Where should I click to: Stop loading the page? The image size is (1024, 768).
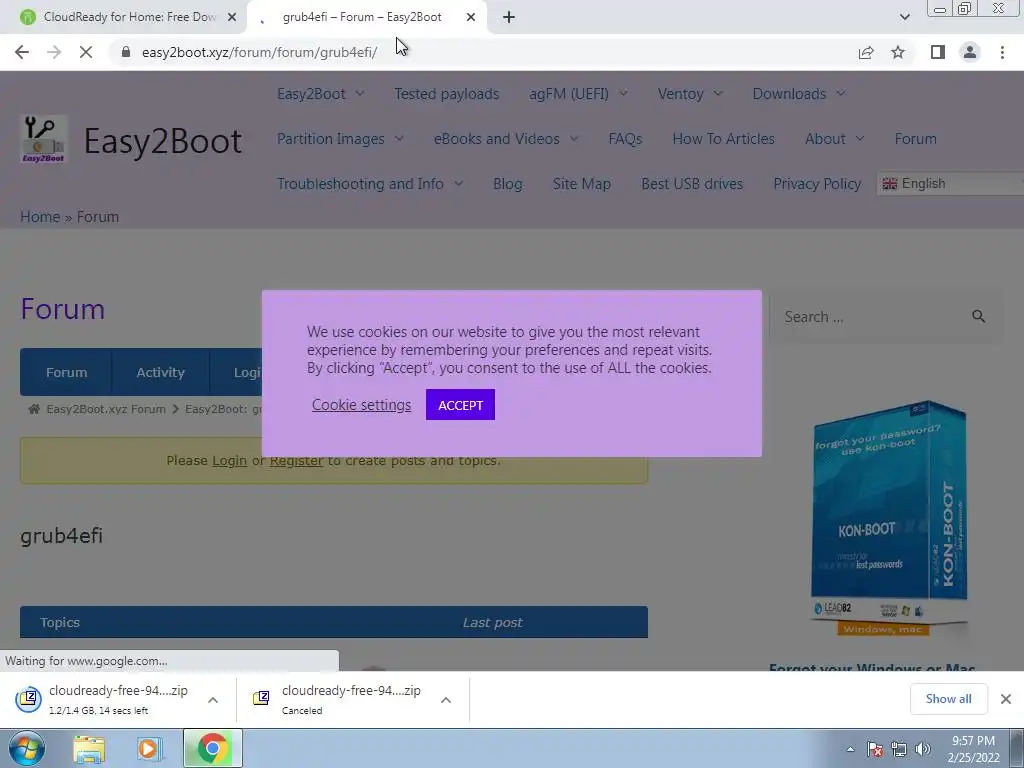click(86, 52)
